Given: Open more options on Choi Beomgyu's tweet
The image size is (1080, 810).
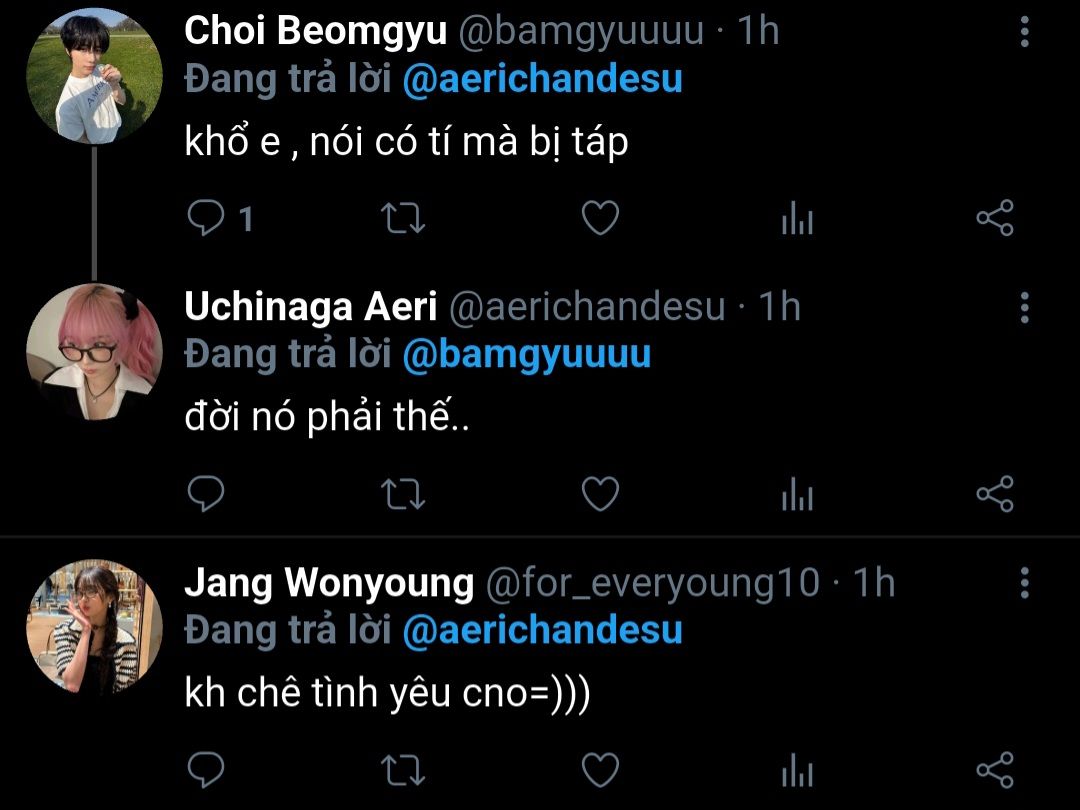Looking at the screenshot, I should (1024, 32).
